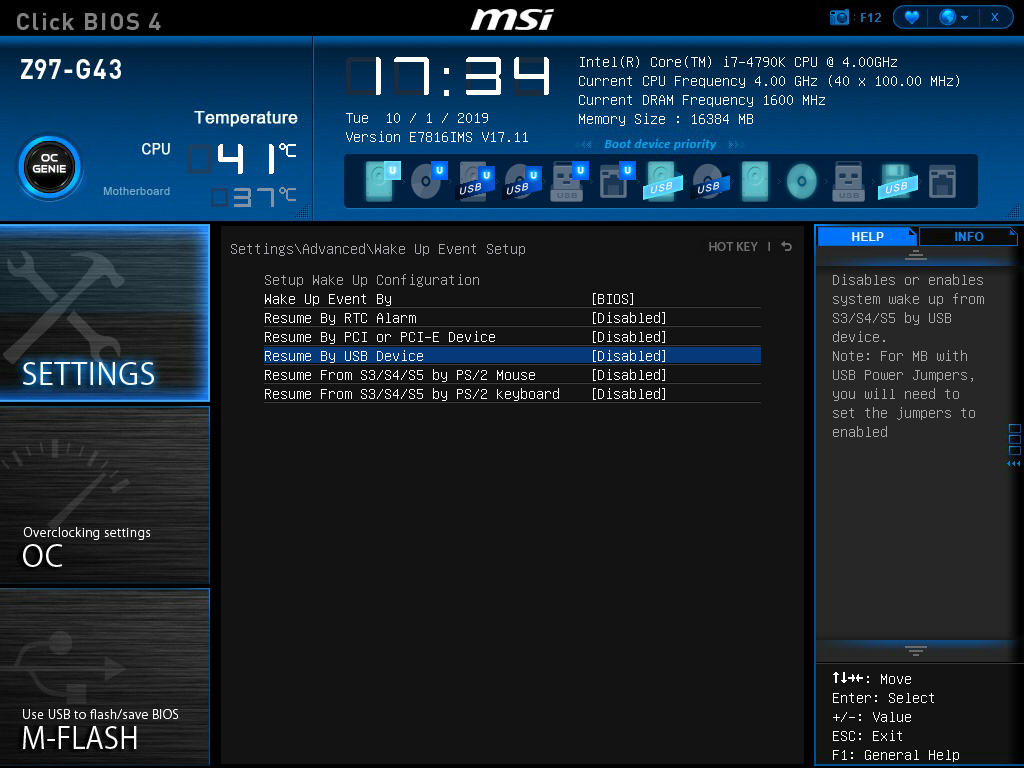Click the CPU temperature reading
Screen dimensions: 1024x768
pyautogui.click(x=242, y=158)
